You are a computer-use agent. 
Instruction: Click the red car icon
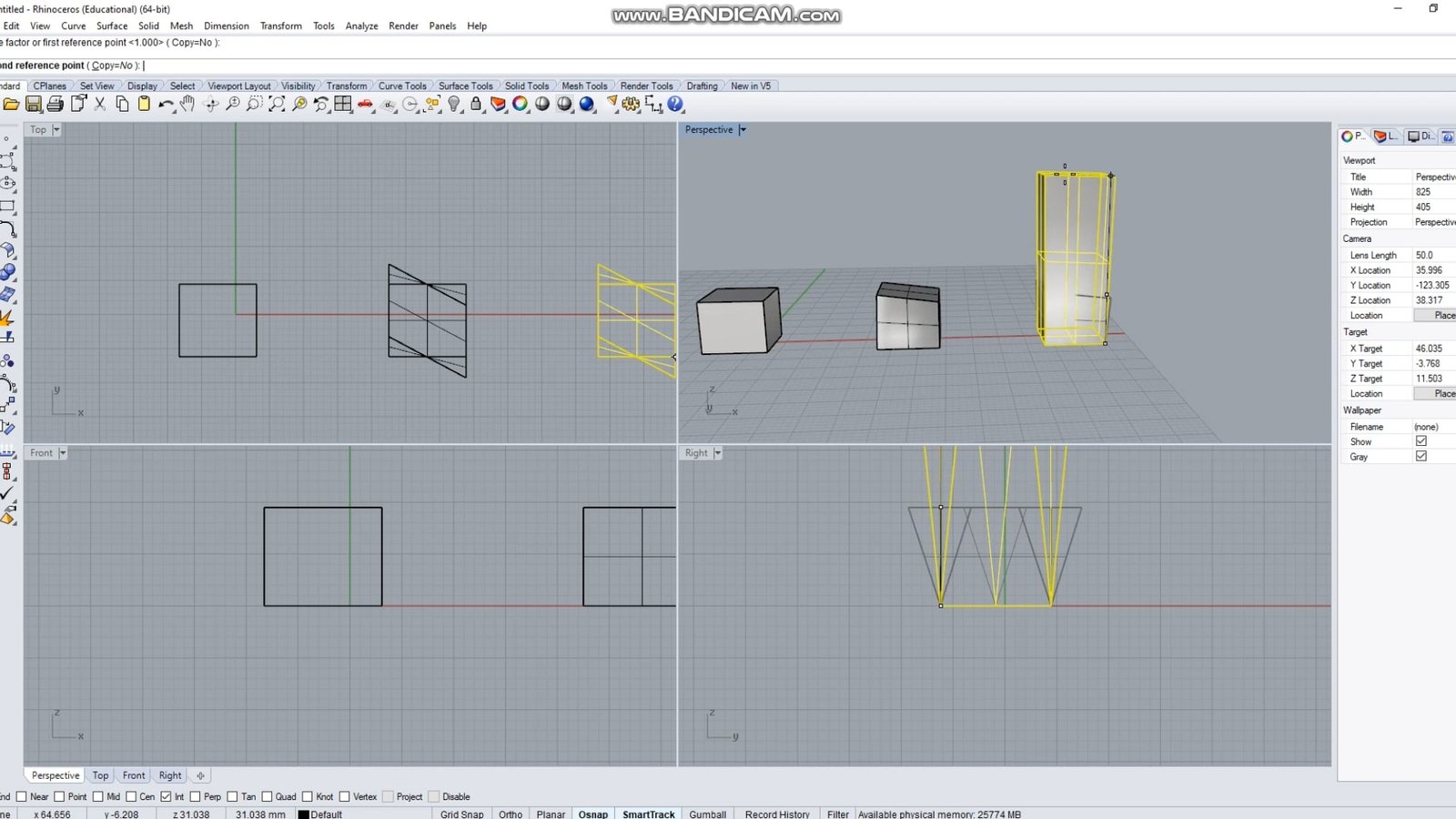[366, 105]
